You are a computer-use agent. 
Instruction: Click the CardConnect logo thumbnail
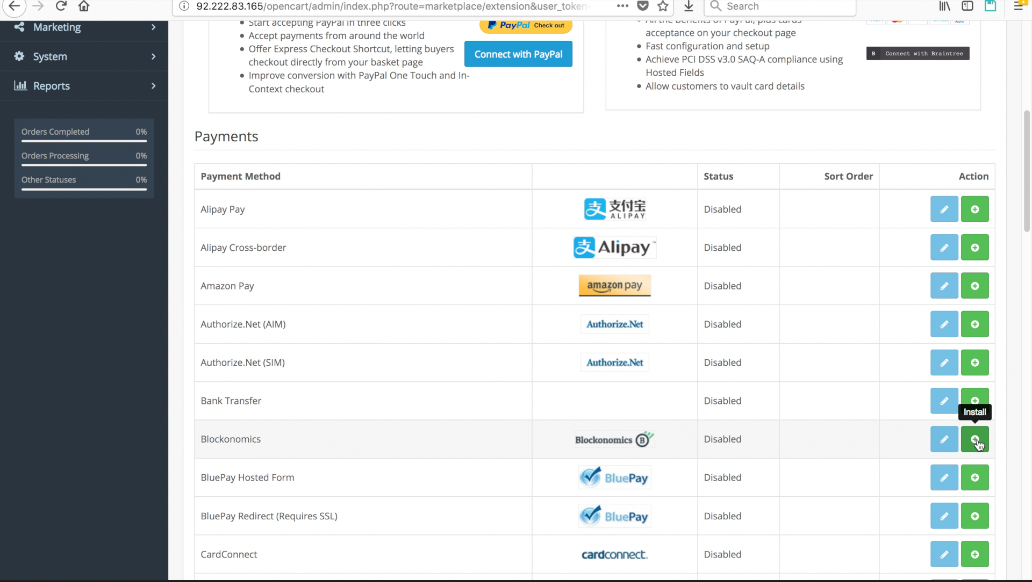pyautogui.click(x=615, y=554)
